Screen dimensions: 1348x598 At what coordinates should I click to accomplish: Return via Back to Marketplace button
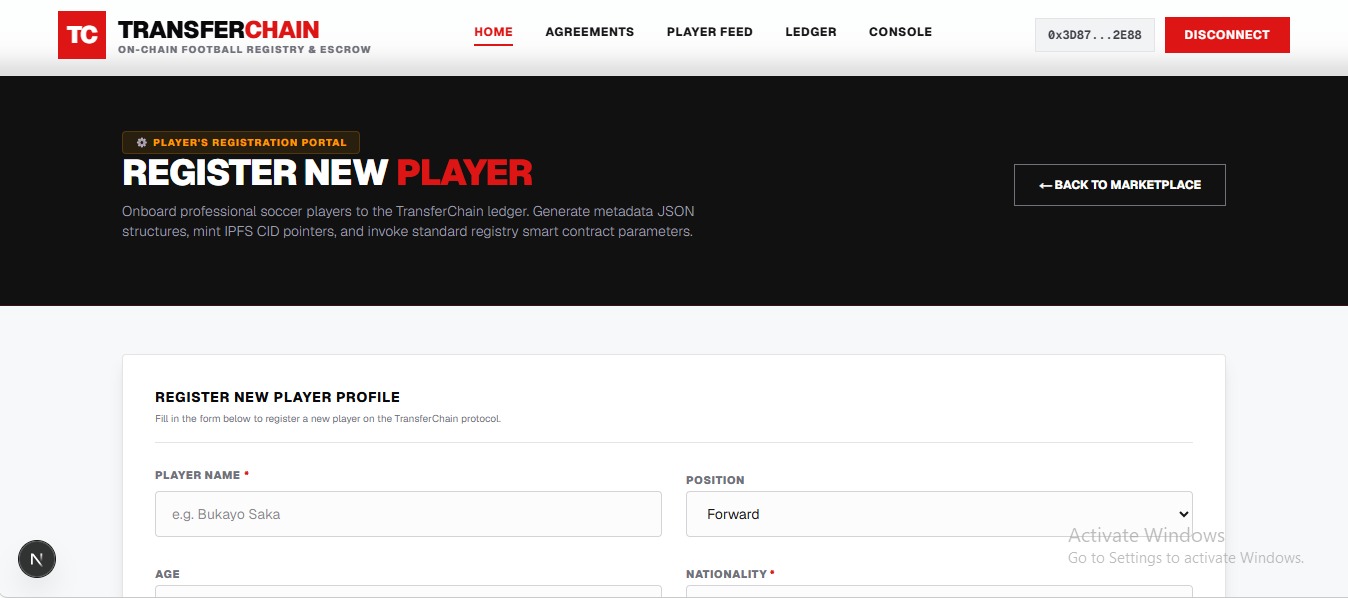[1120, 185]
